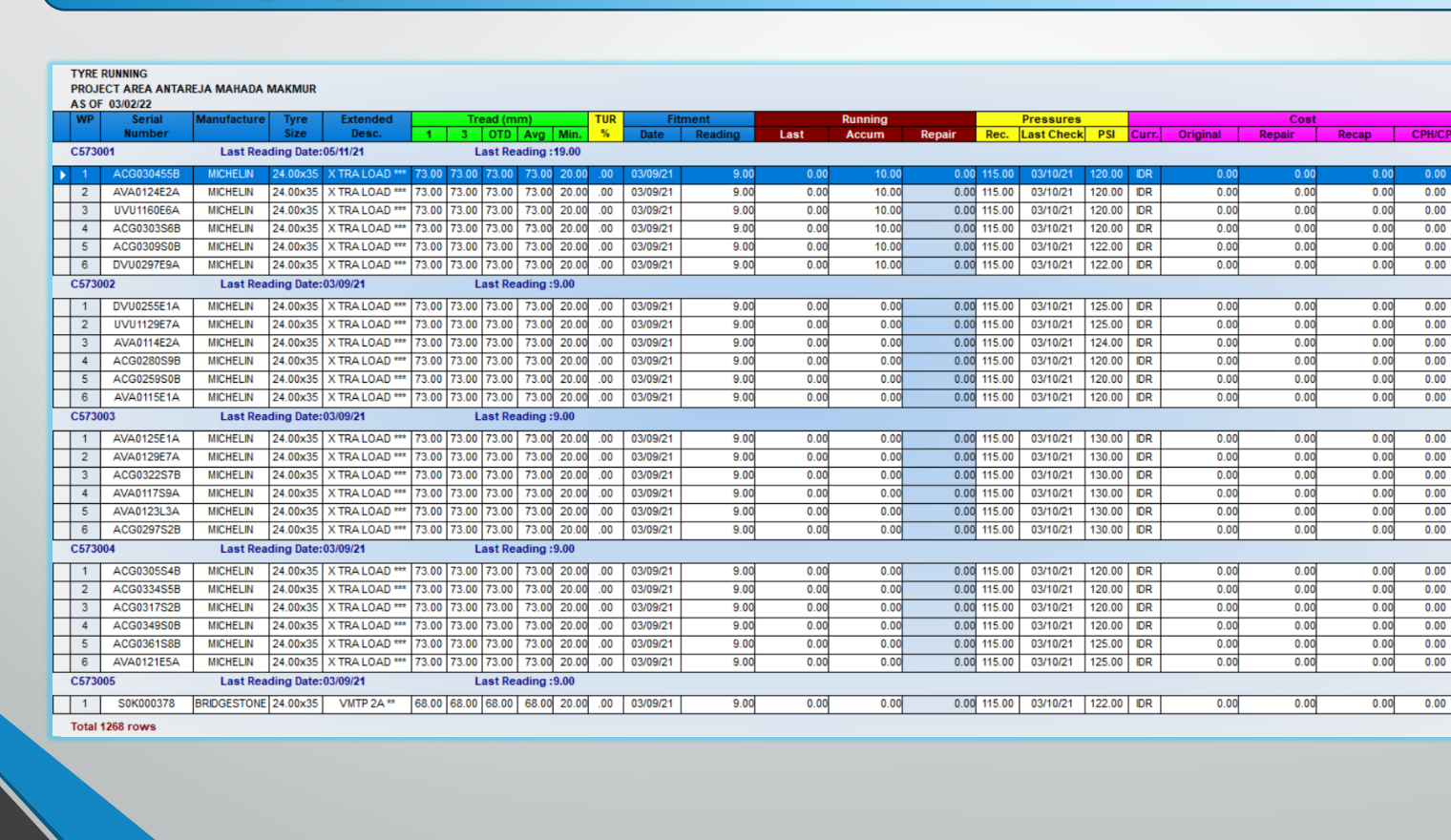Viewport: 1451px width, 840px height.
Task: Click serial cell AVA0115E1A
Action: click(146, 398)
